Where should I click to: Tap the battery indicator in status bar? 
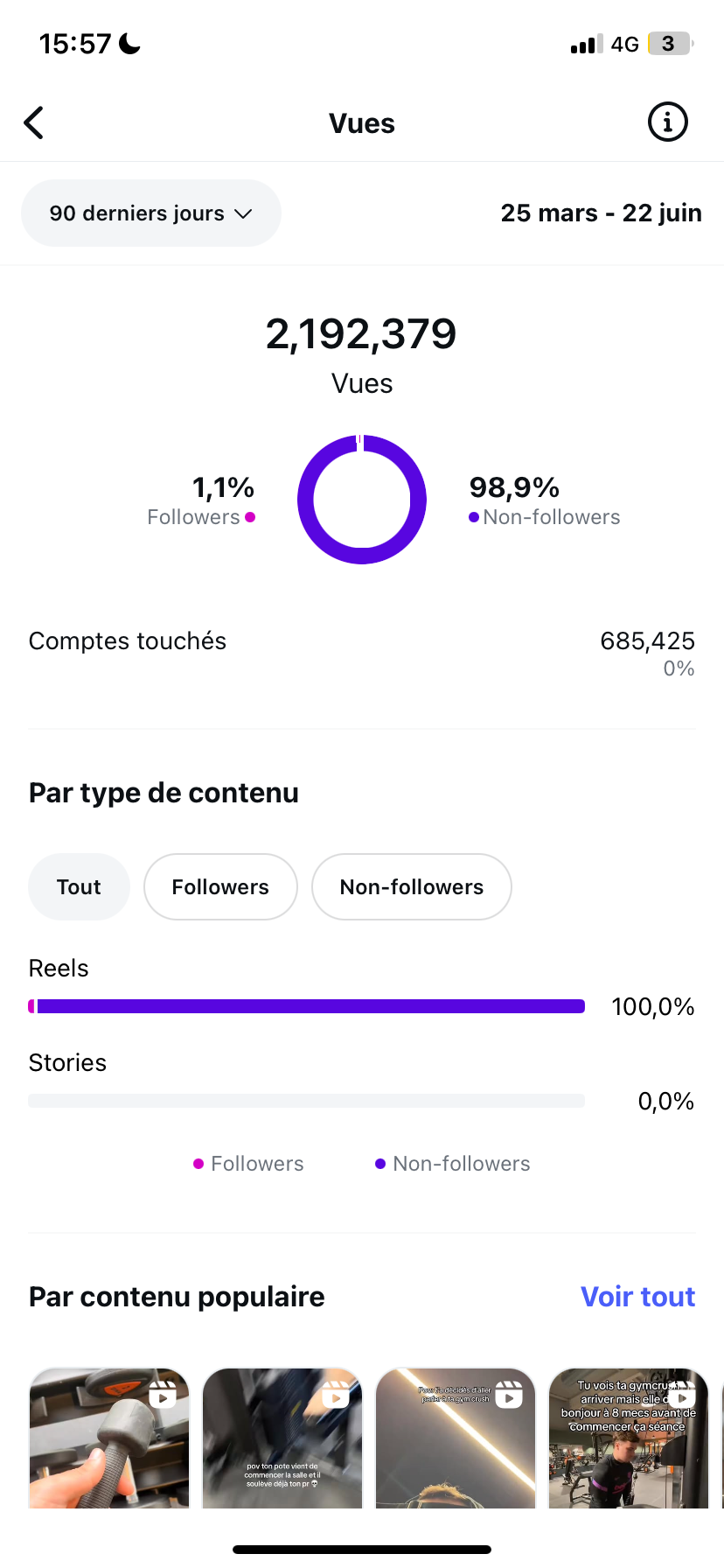tap(670, 44)
